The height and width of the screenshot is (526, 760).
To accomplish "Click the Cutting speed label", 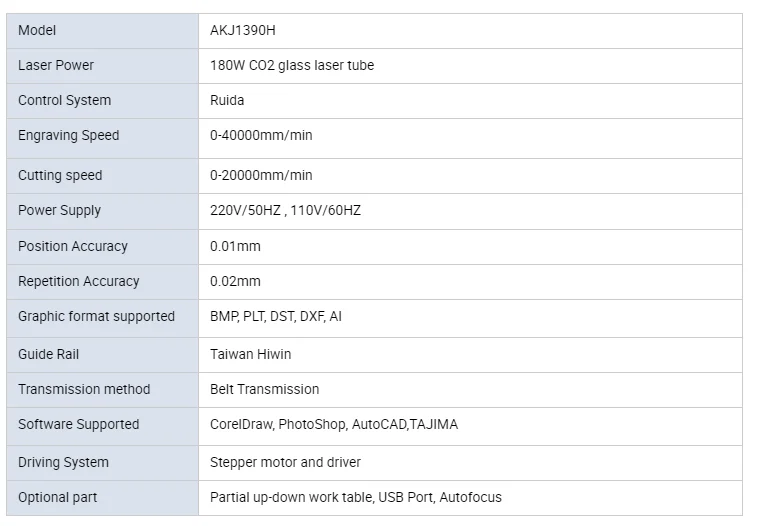I will (60, 175).
